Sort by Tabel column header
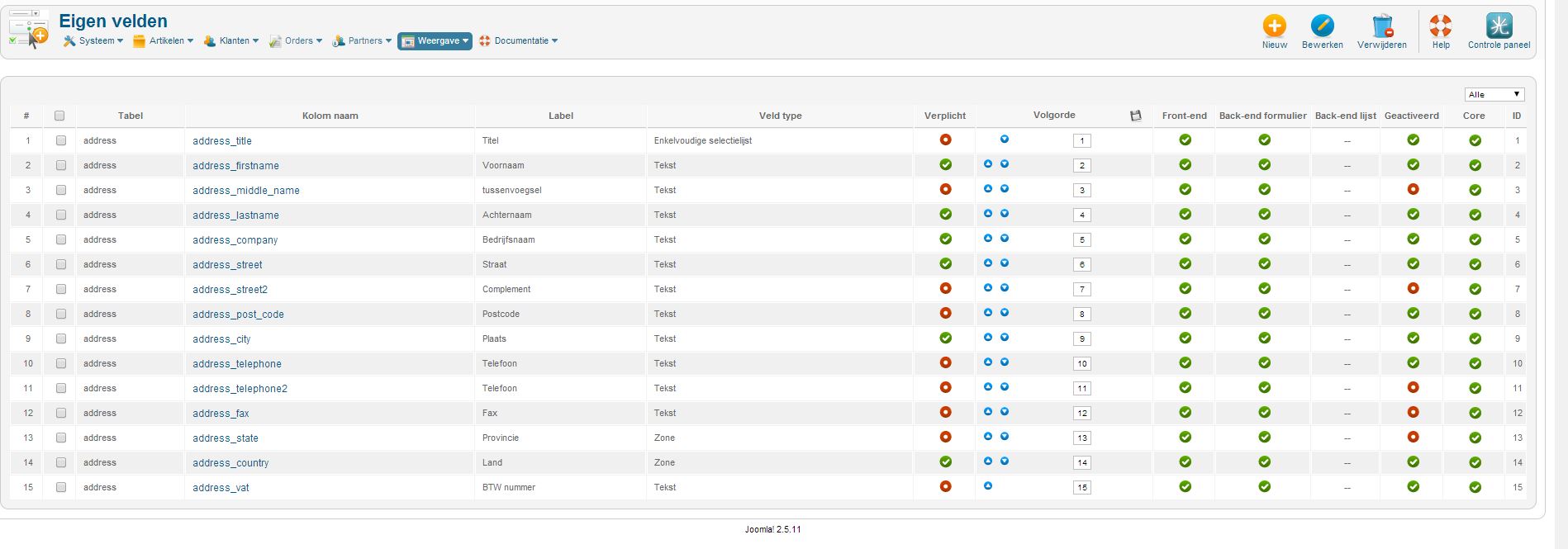1568x549 pixels. click(x=131, y=116)
